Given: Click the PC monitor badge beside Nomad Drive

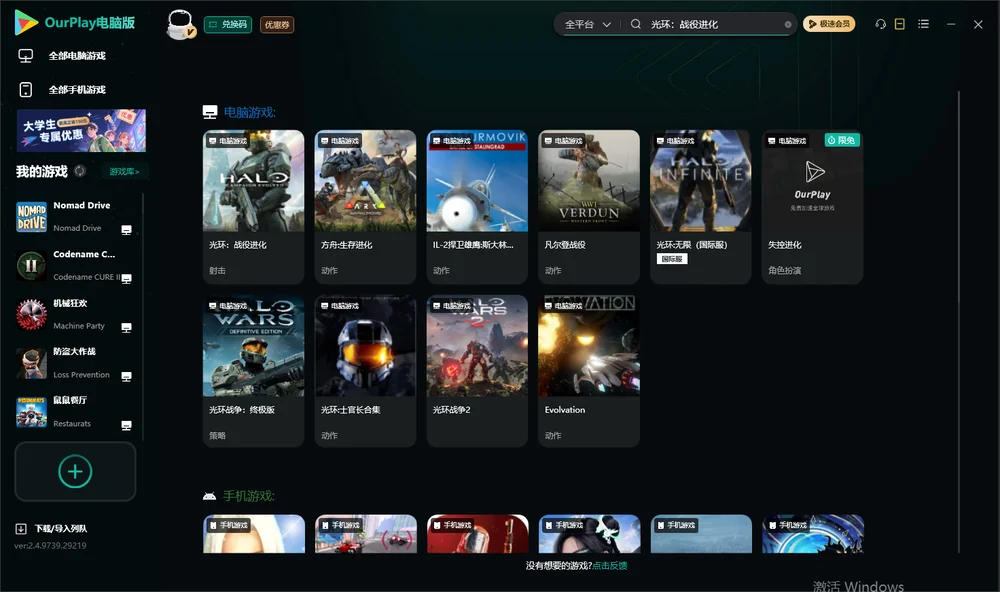Looking at the screenshot, I should [126, 230].
